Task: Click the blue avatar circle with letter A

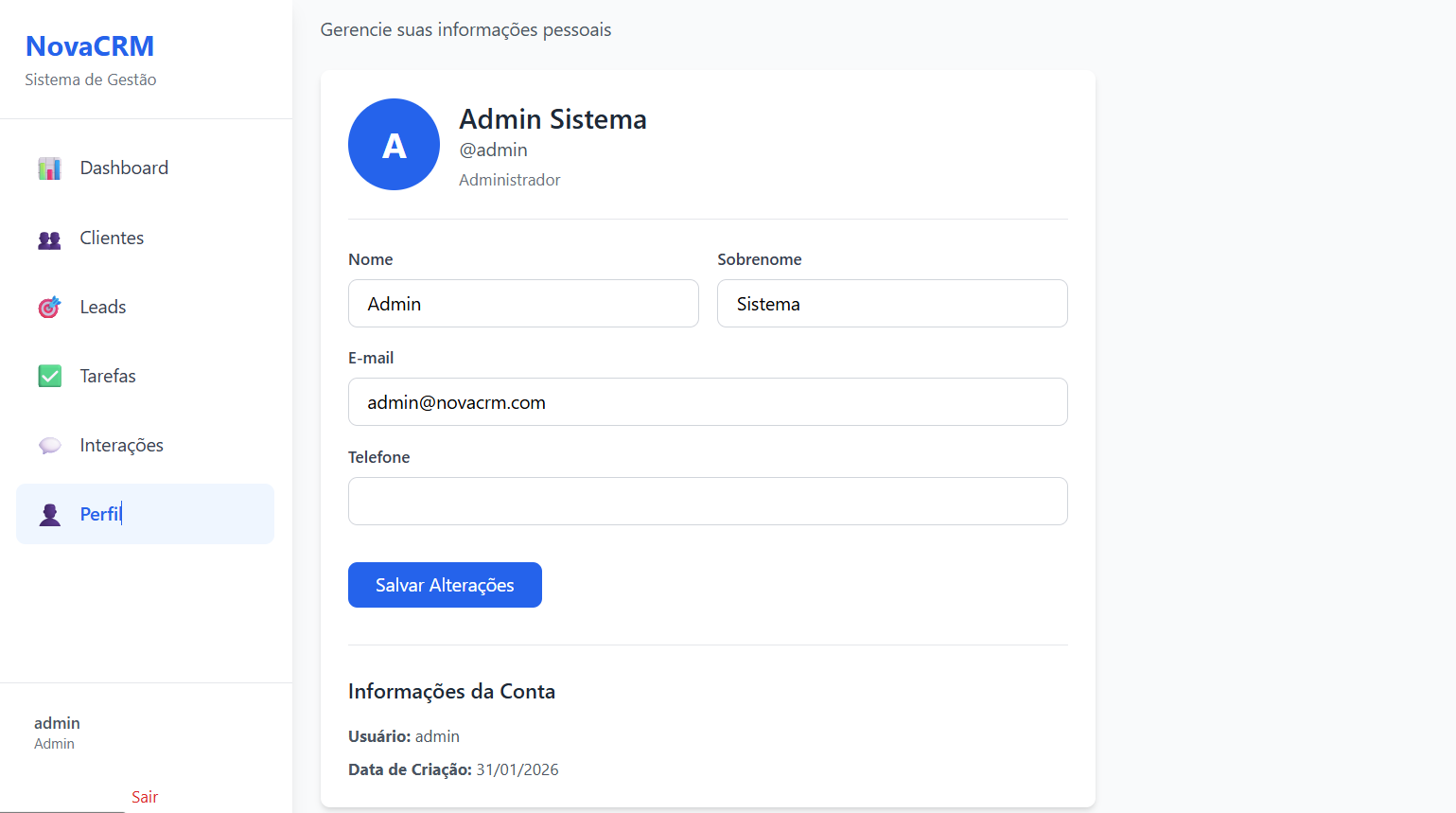Action: coord(394,144)
